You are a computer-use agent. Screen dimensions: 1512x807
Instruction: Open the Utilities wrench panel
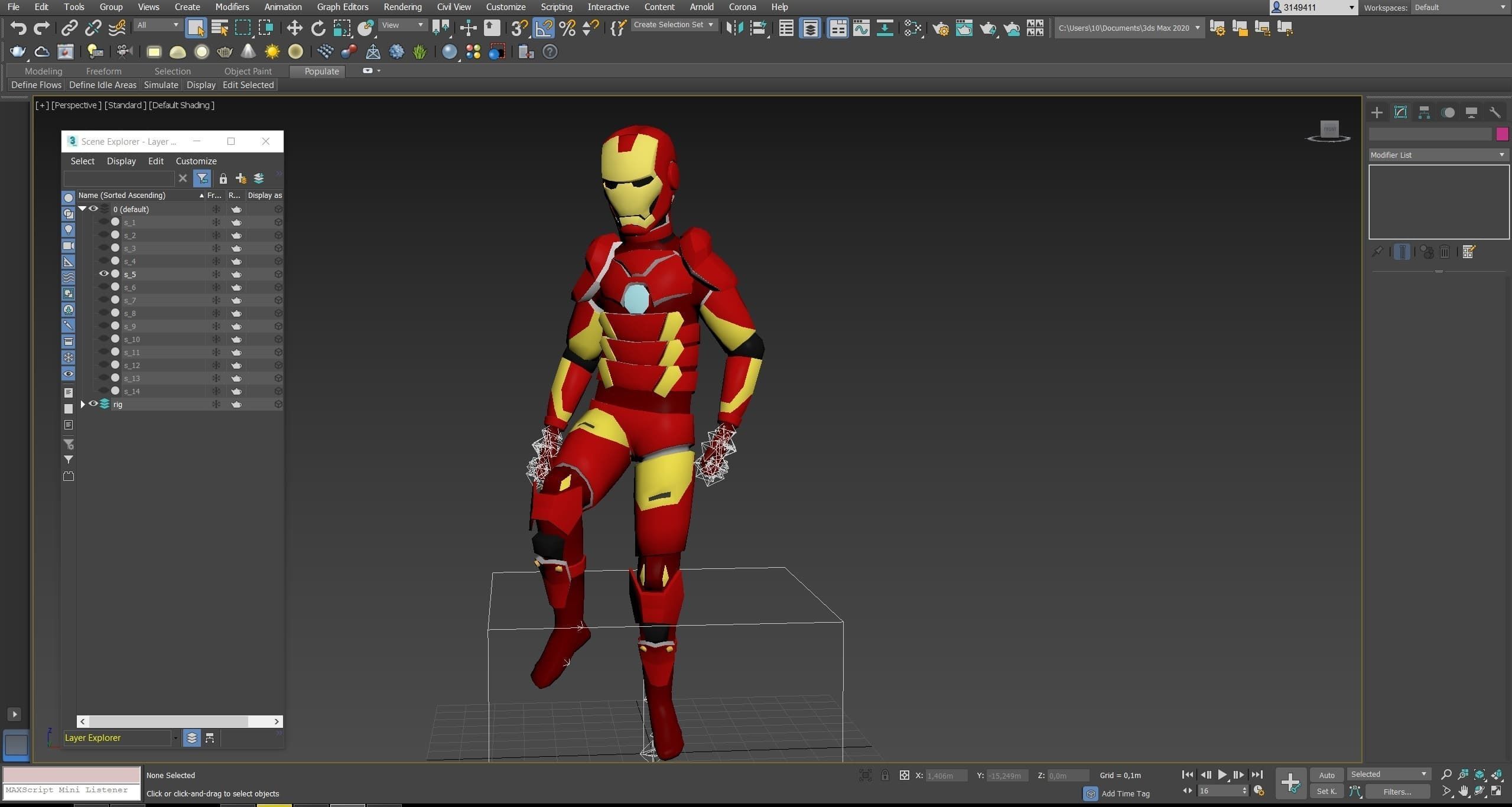coord(1495,112)
